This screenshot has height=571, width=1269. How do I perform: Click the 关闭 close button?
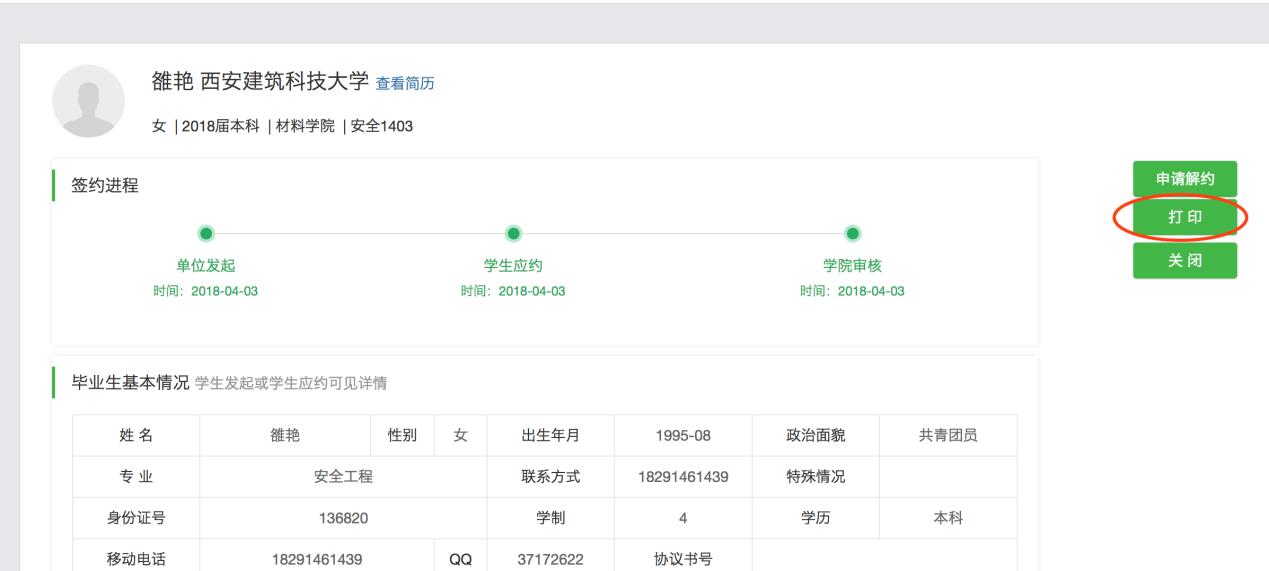pos(1184,260)
